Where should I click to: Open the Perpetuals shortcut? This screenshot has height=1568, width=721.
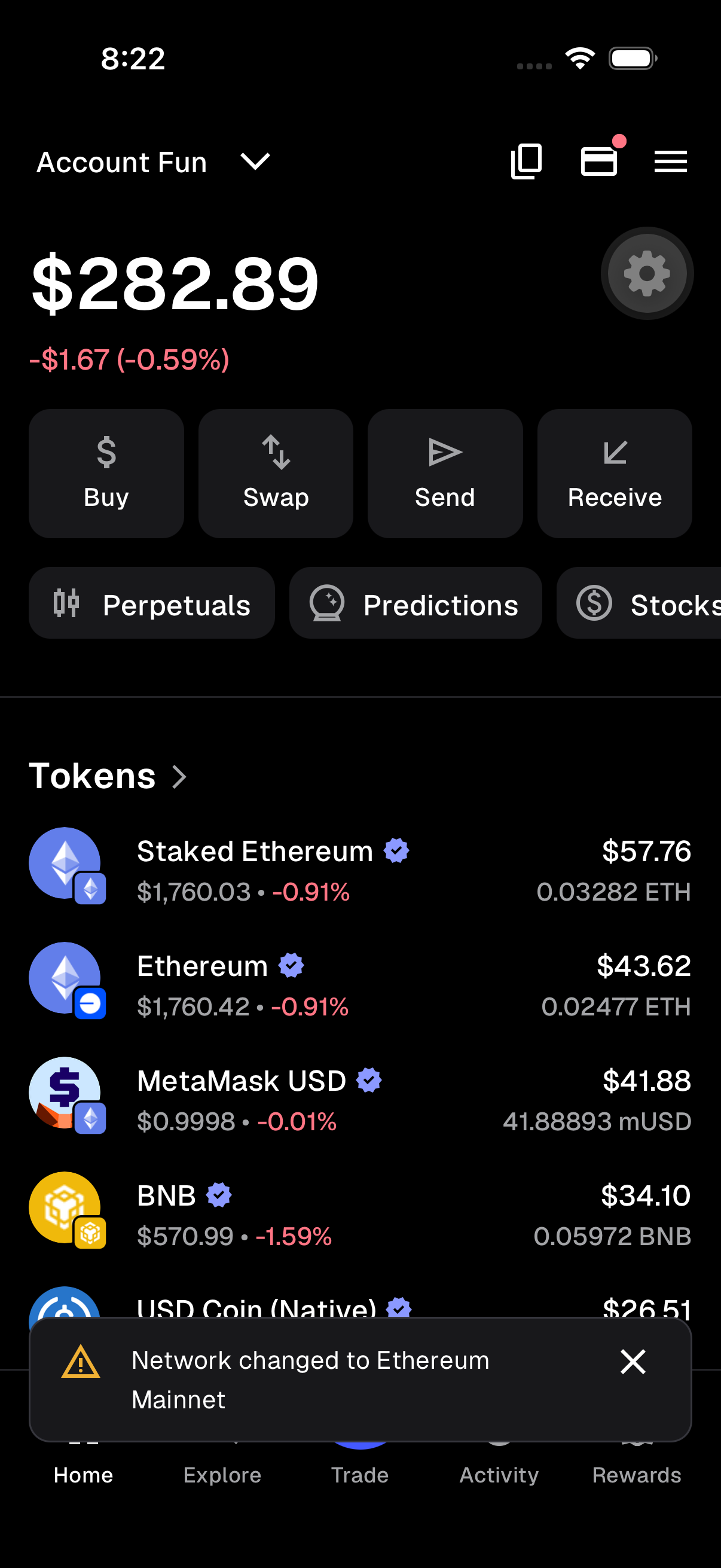[x=151, y=603]
